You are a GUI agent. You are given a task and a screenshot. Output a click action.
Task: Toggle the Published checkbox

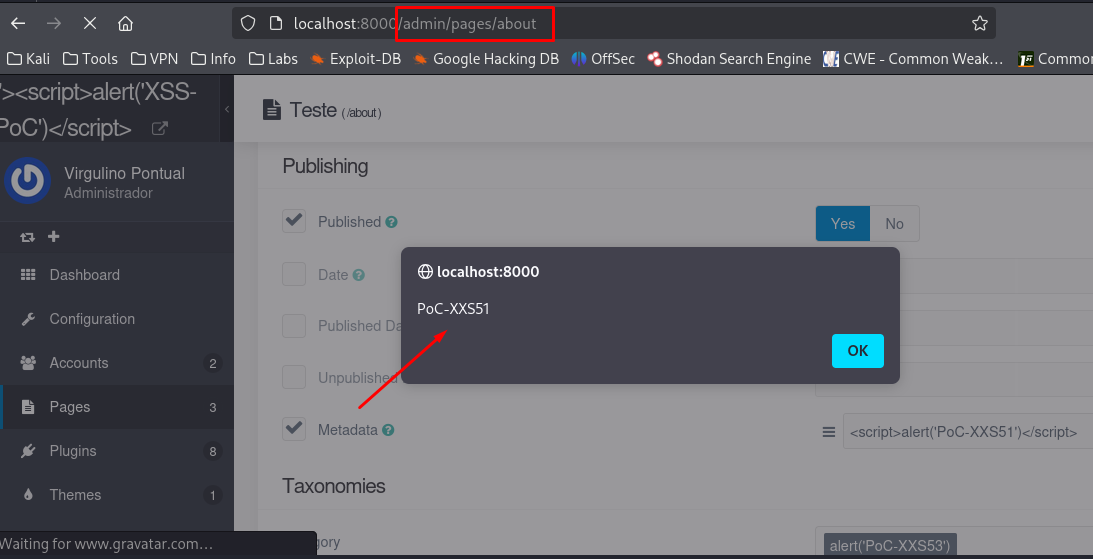pos(294,221)
